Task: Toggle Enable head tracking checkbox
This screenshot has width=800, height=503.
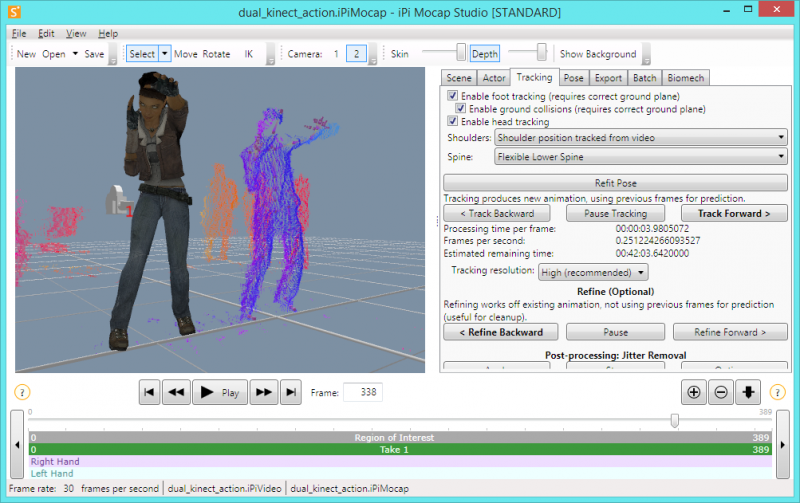Action: coord(452,121)
